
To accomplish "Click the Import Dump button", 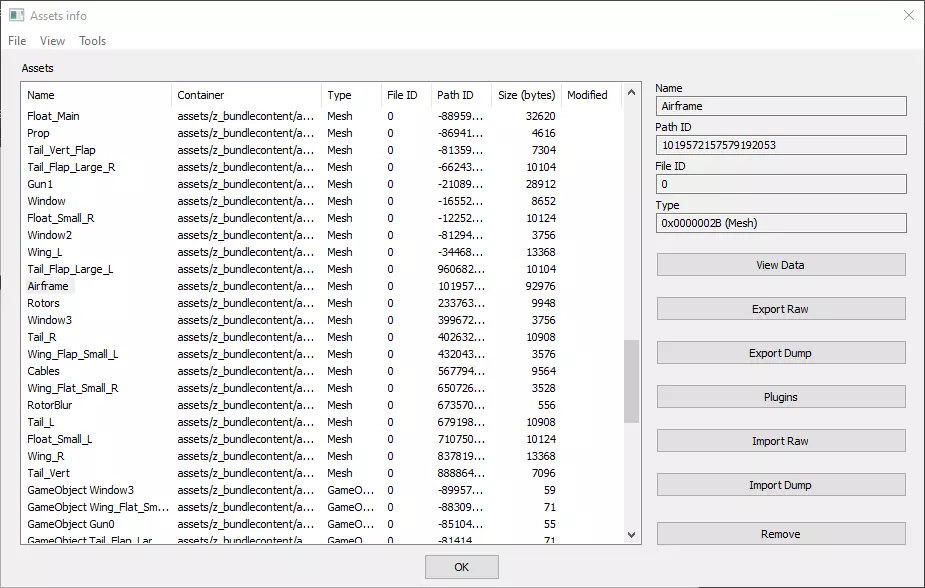I will pos(780,485).
